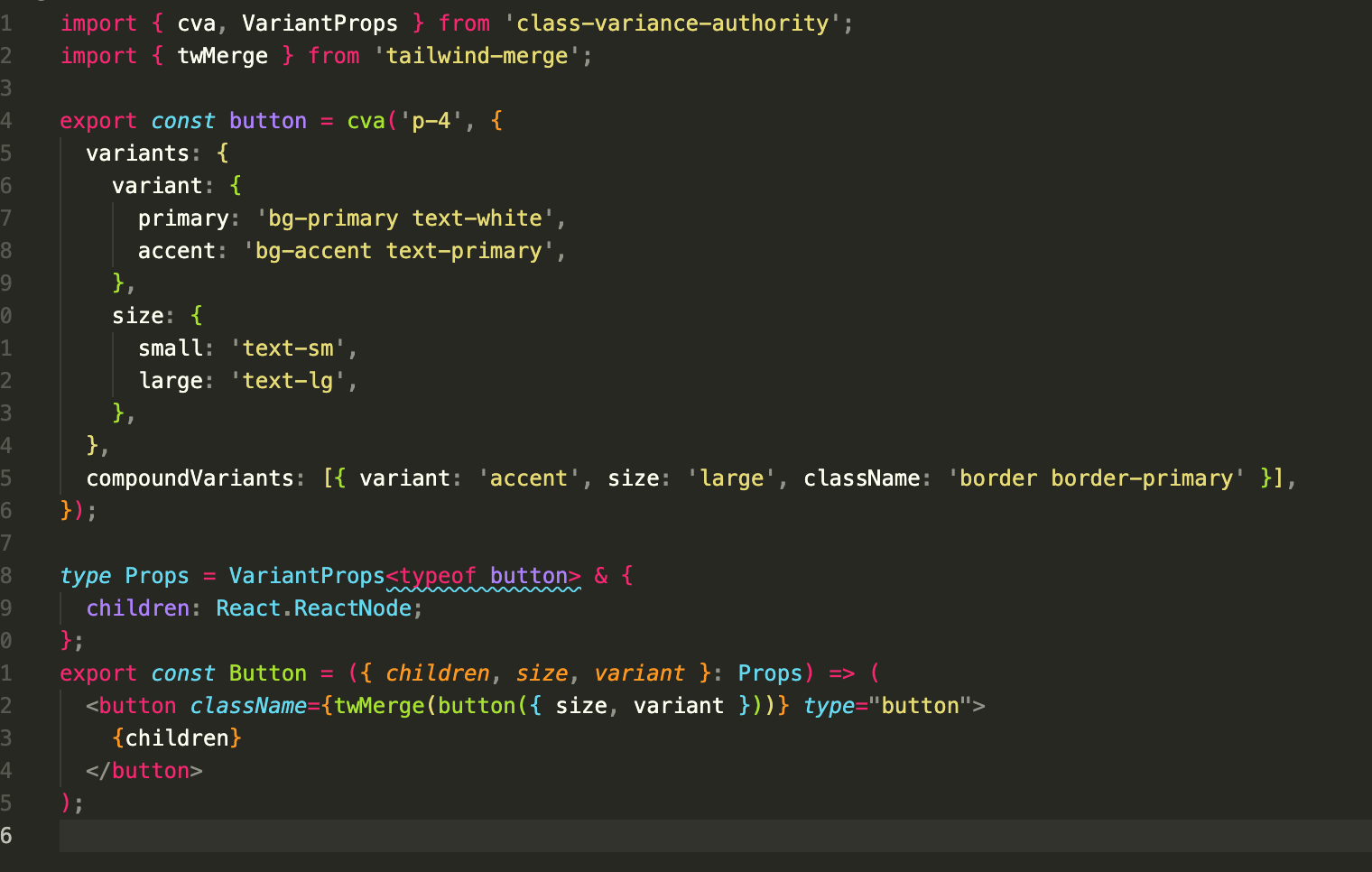1372x872 pixels.
Task: Click the 'tailwind-merge' string literal
Action: 478,55
